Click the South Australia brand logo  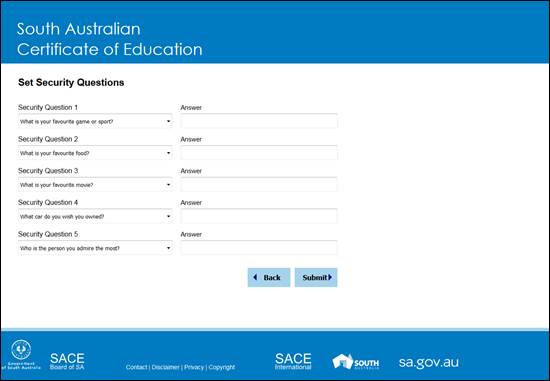[355, 362]
